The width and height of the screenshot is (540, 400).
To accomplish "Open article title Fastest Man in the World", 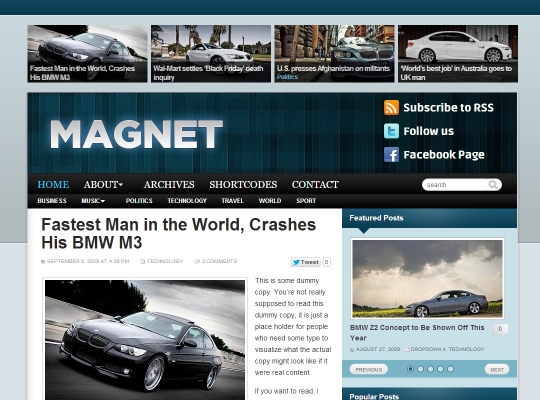I will [178, 234].
